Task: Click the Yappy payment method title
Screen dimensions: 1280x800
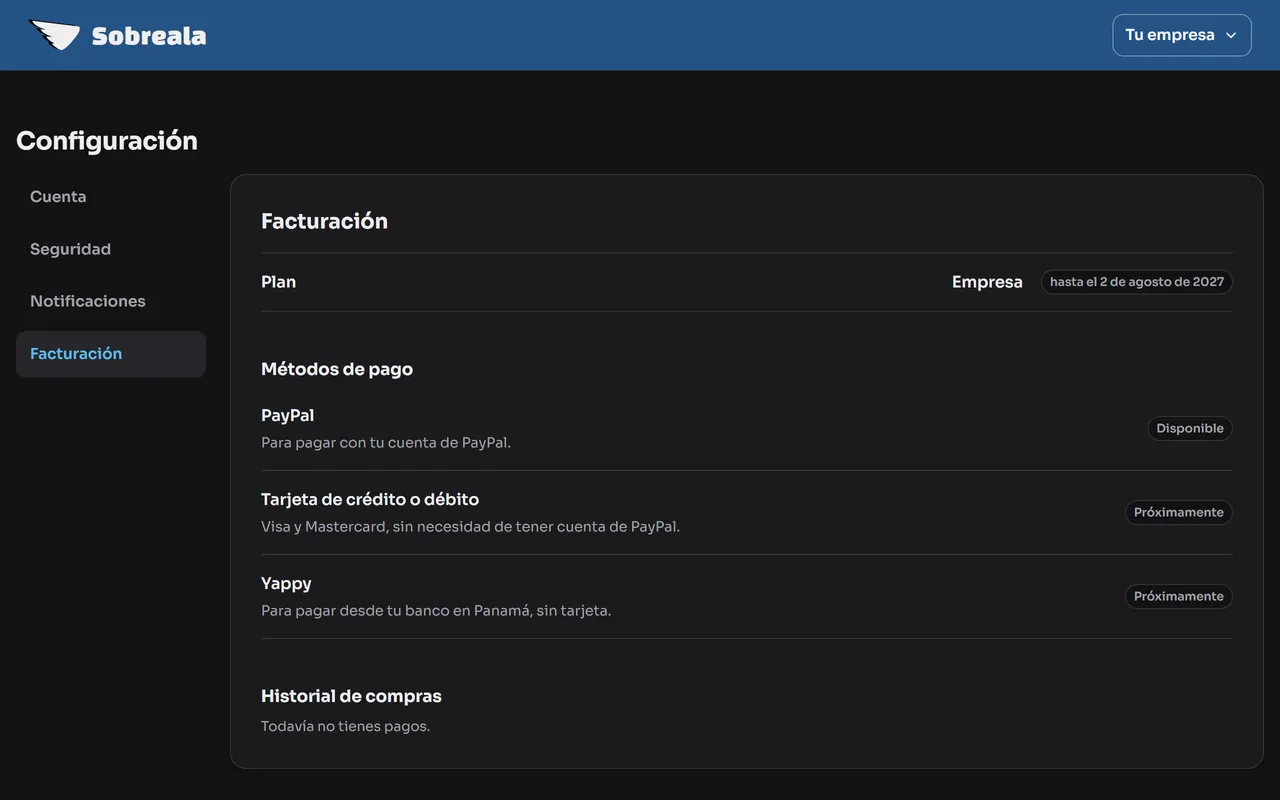Action: 286,583
